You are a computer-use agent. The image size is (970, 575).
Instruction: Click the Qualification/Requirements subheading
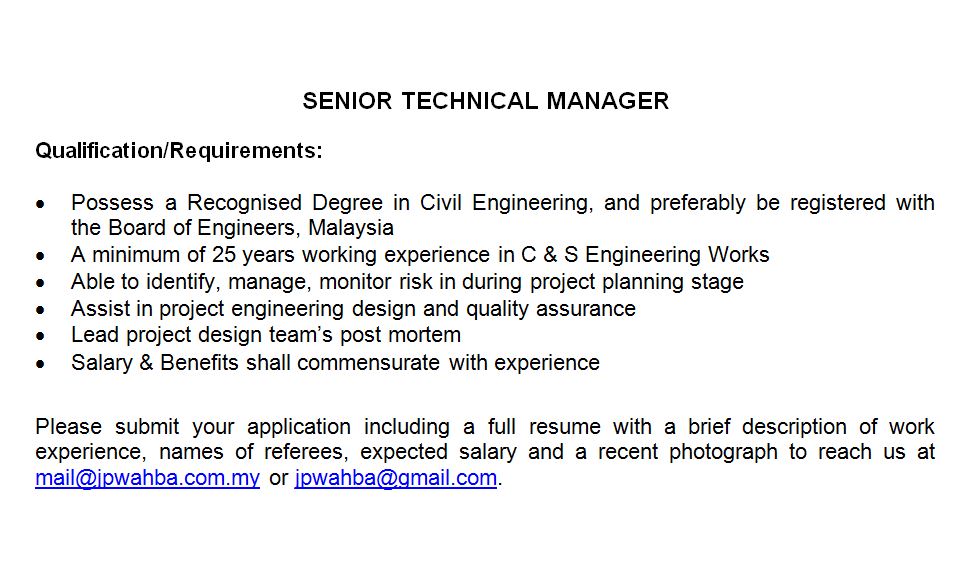click(x=179, y=151)
